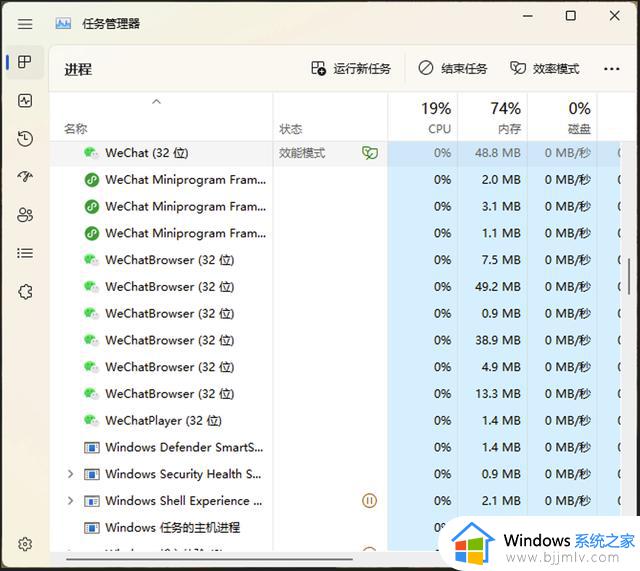640x571 pixels.
Task: Open the Processes page in sidebar
Action: 25,62
